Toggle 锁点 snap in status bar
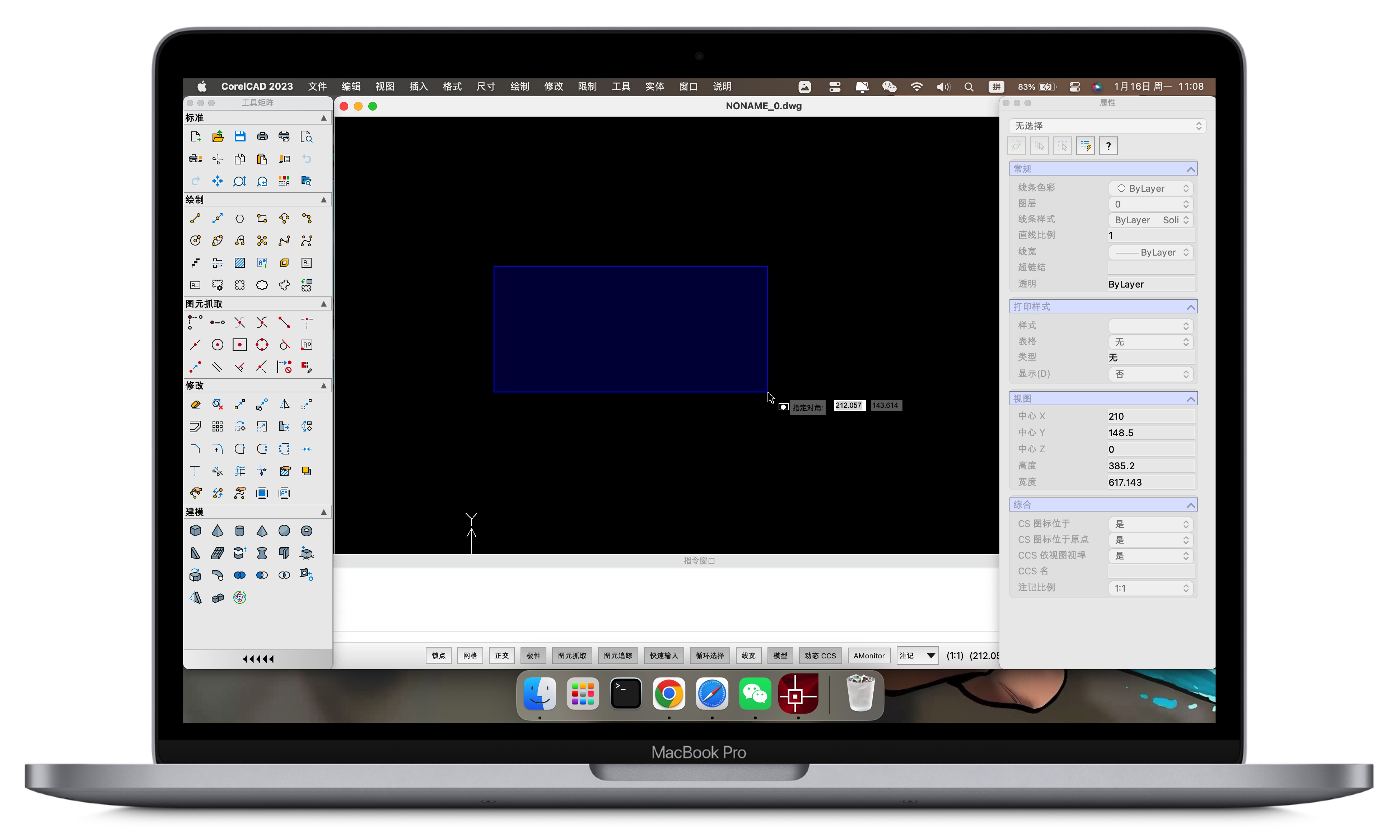This screenshot has width=1400, height=840. [439, 655]
